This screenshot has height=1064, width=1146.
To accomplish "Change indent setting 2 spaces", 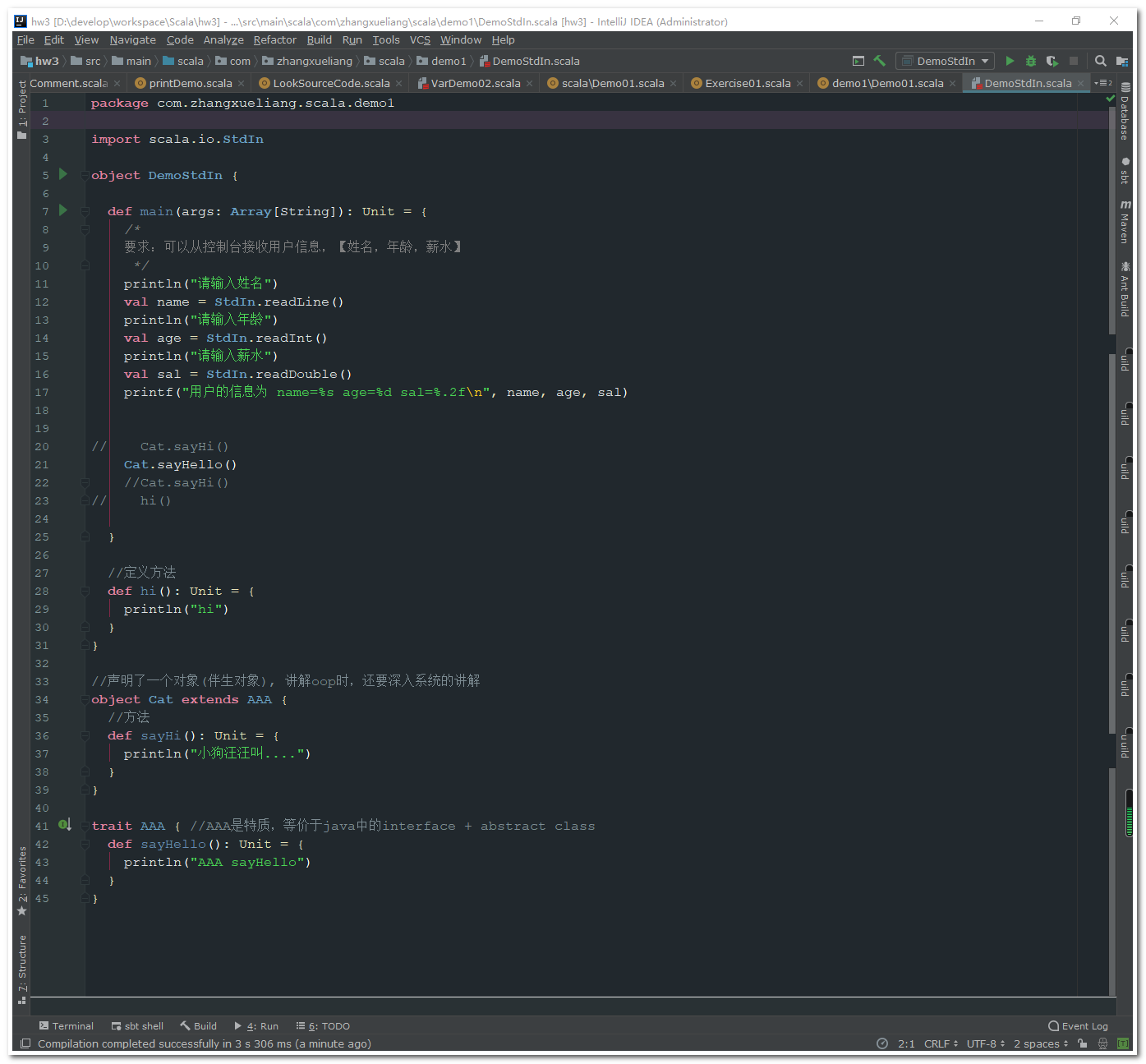I will (1041, 1043).
